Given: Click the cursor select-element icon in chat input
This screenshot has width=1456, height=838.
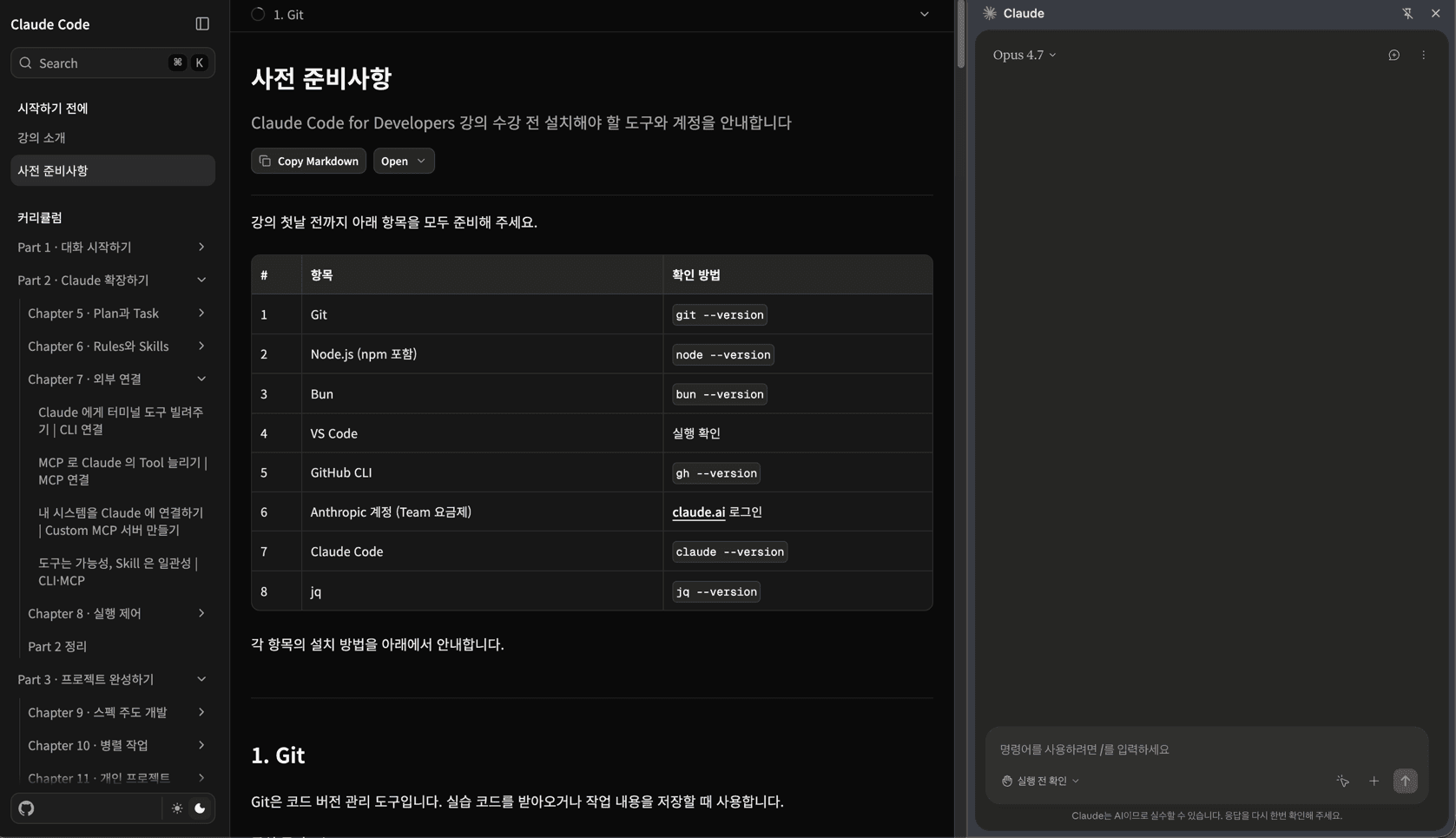Looking at the screenshot, I should (1342, 781).
